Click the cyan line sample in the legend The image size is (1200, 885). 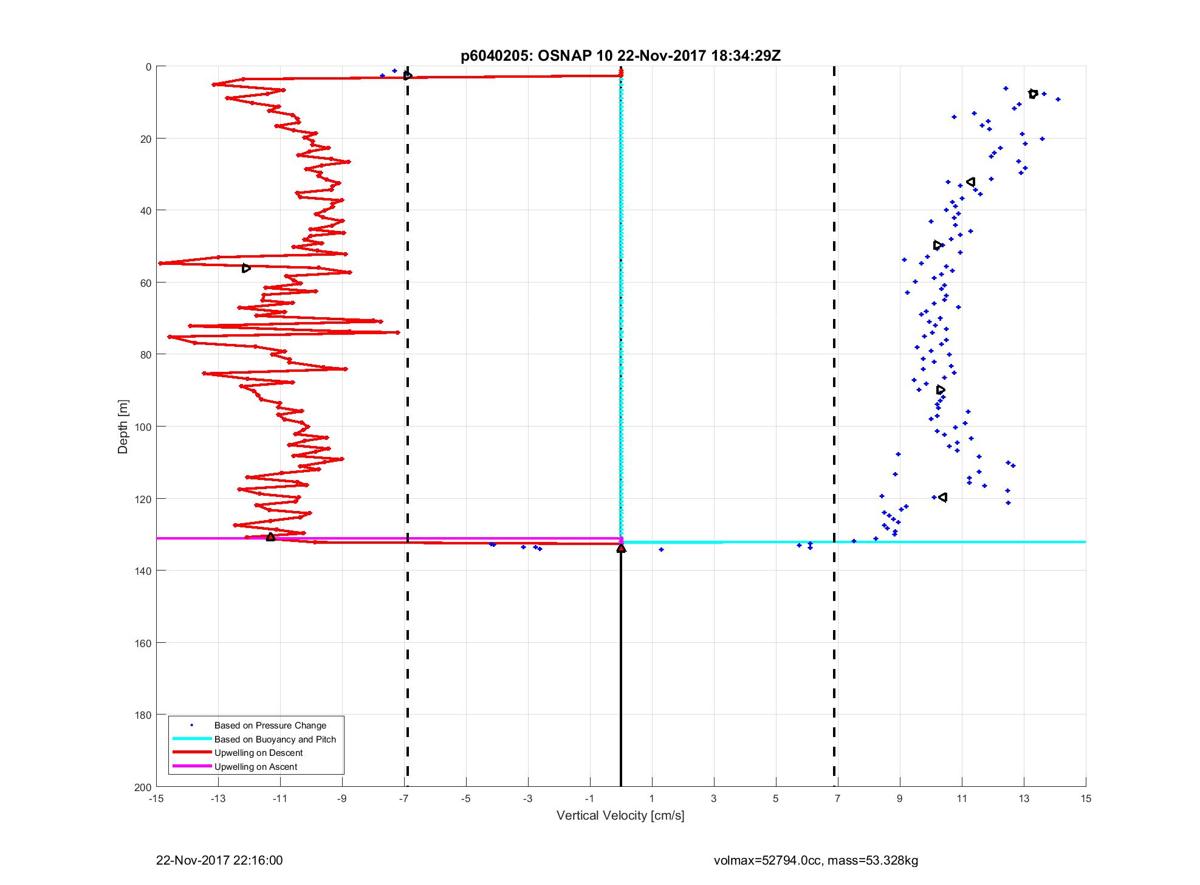[x=191, y=739]
